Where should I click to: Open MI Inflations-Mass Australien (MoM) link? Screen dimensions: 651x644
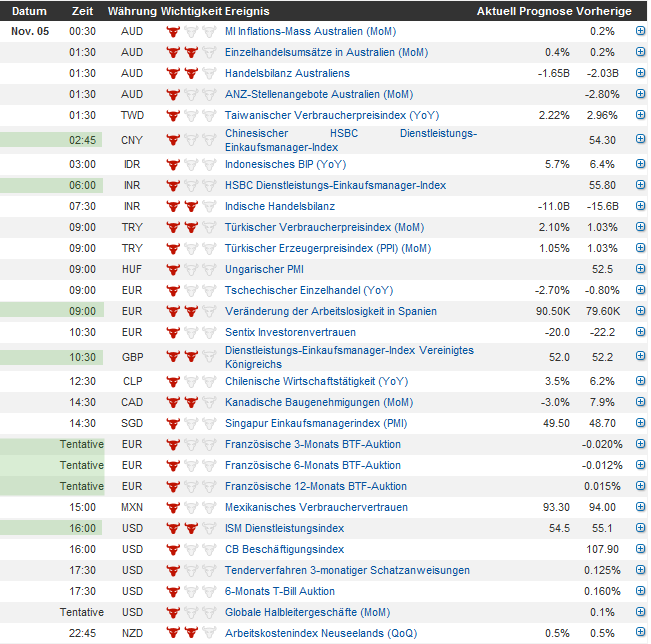pyautogui.click(x=310, y=32)
